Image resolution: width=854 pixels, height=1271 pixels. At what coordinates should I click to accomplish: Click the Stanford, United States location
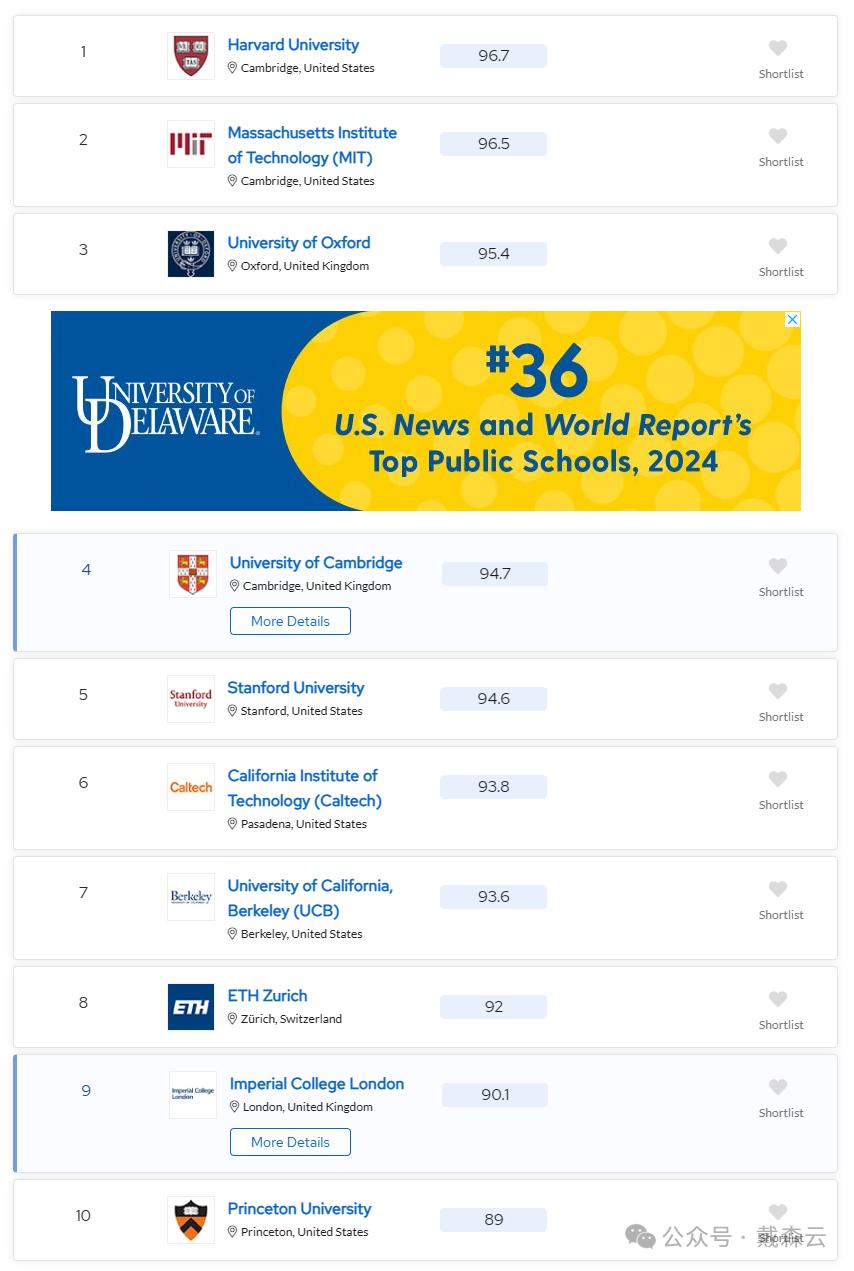295,711
